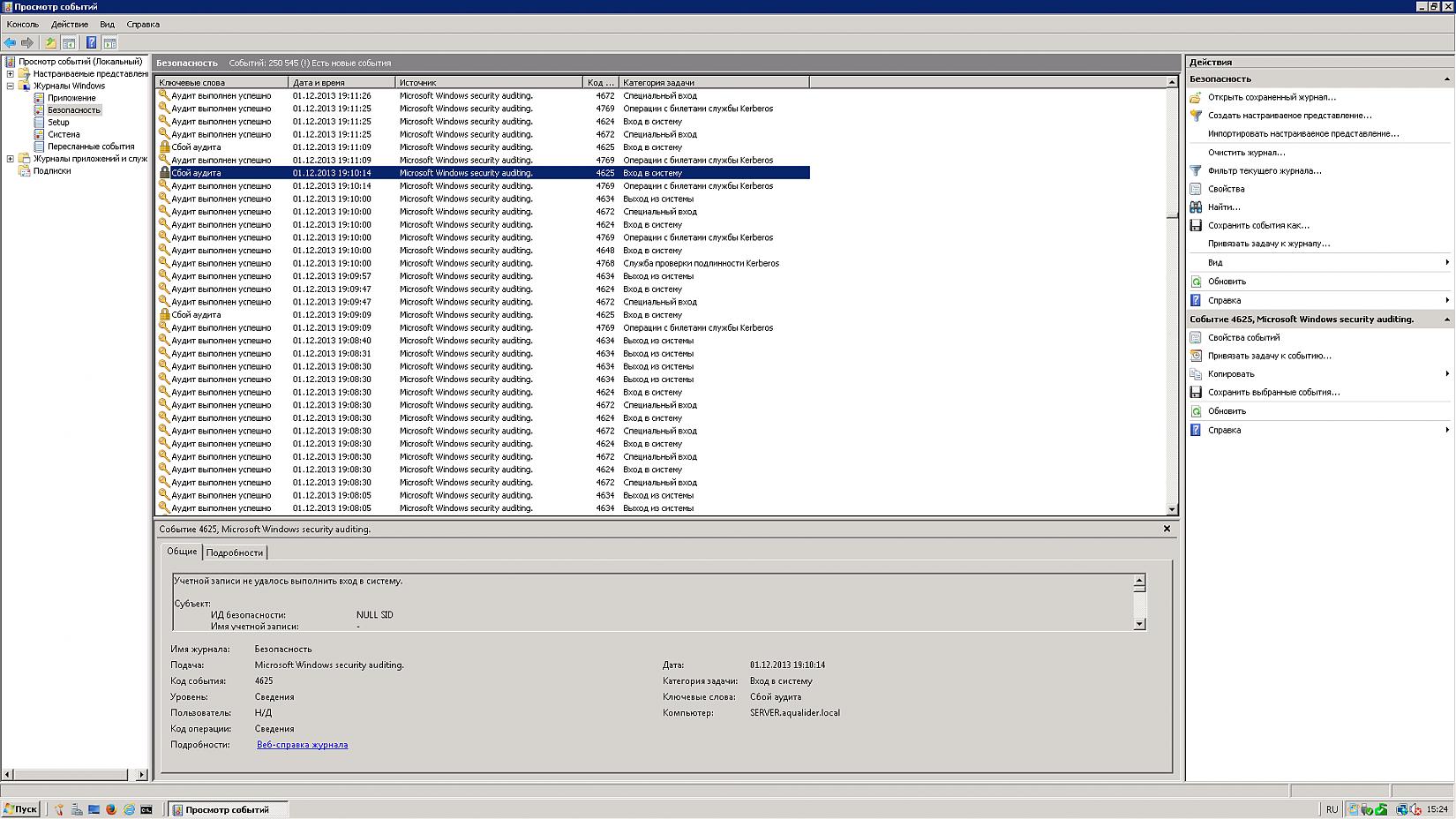Open the 'Действие' menu
Viewport: 1456px width, 819px height.
click(x=70, y=24)
